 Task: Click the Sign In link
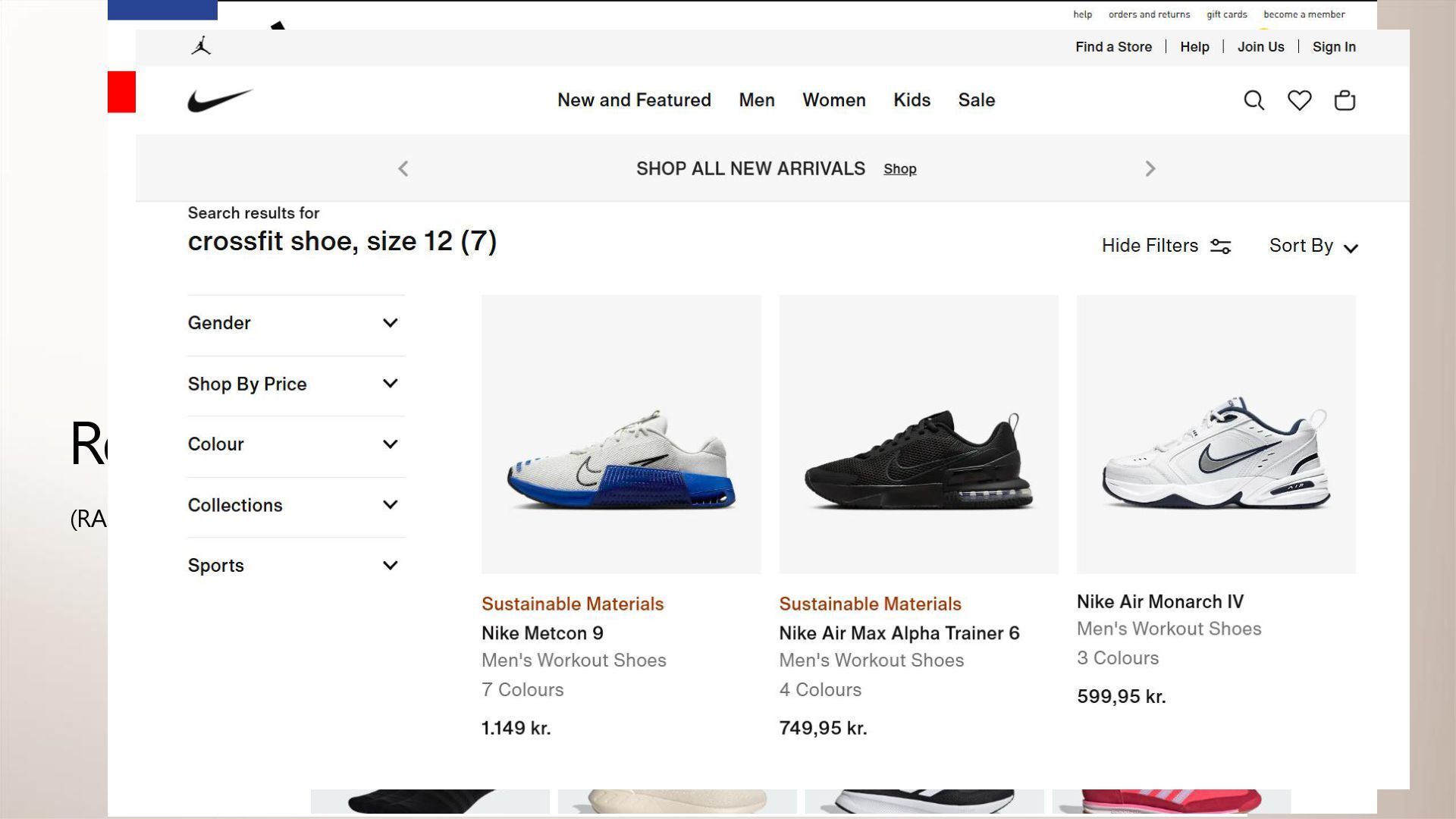point(1333,47)
